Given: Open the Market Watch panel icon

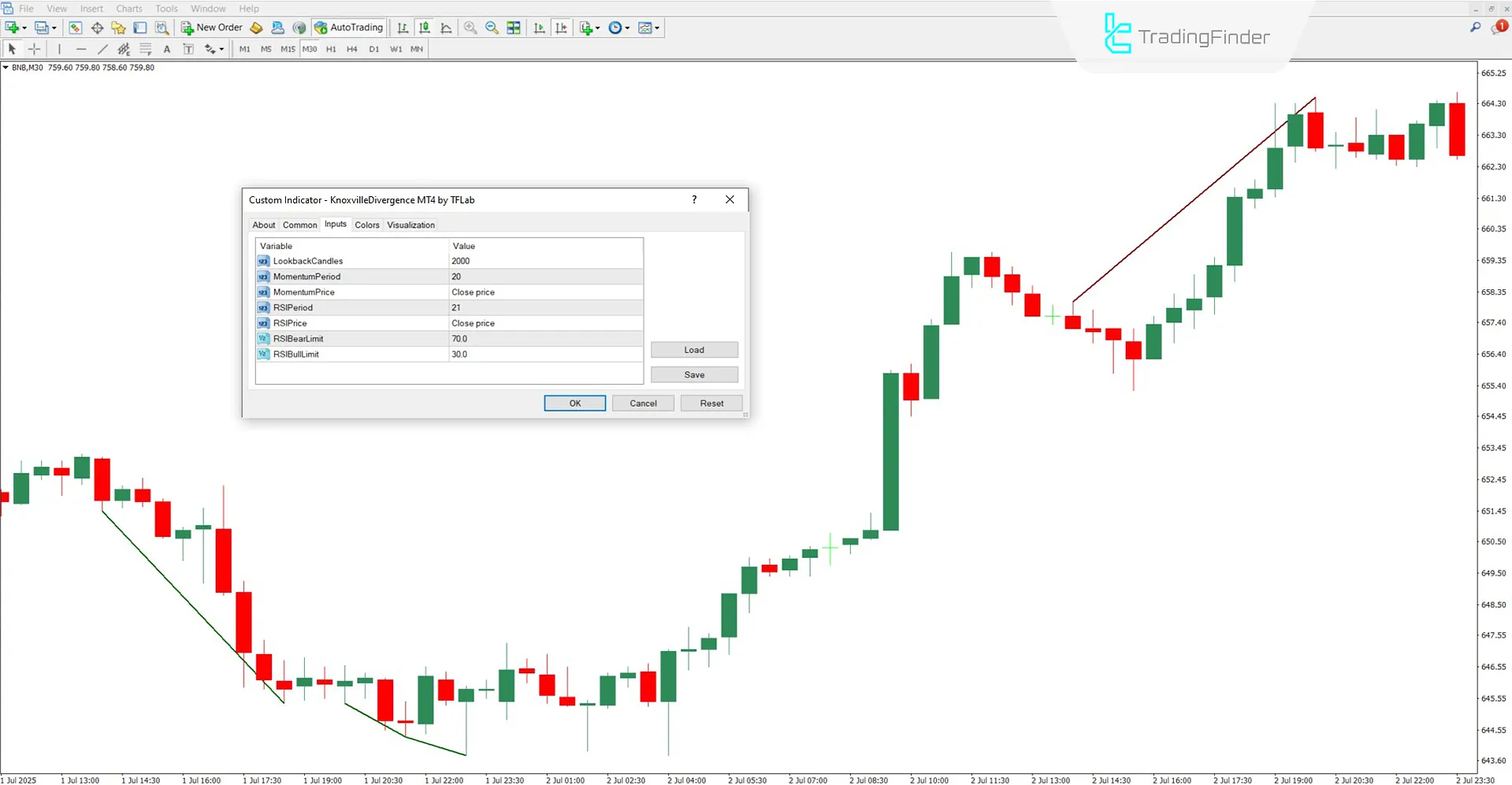Looking at the screenshot, I should pyautogui.click(x=76, y=28).
